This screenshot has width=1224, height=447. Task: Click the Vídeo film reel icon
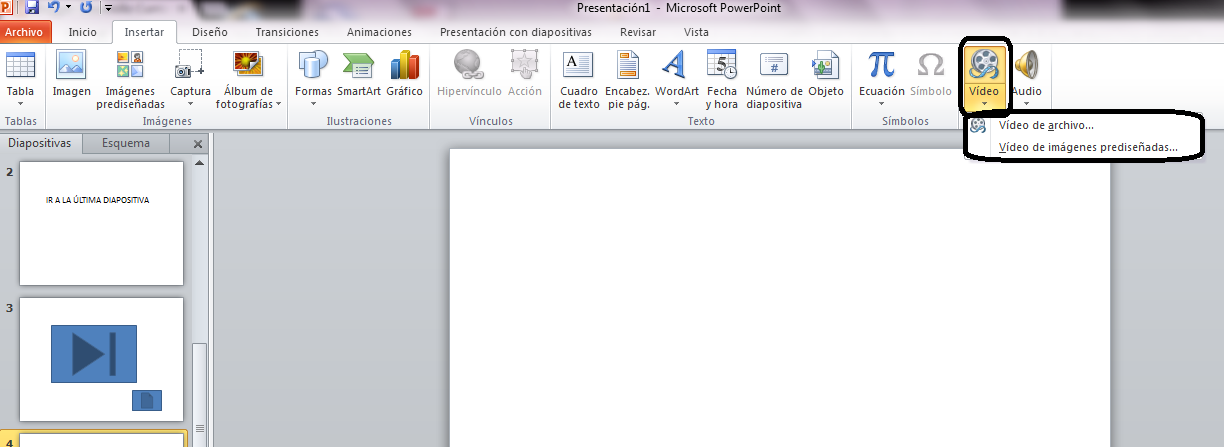pyautogui.click(x=984, y=66)
